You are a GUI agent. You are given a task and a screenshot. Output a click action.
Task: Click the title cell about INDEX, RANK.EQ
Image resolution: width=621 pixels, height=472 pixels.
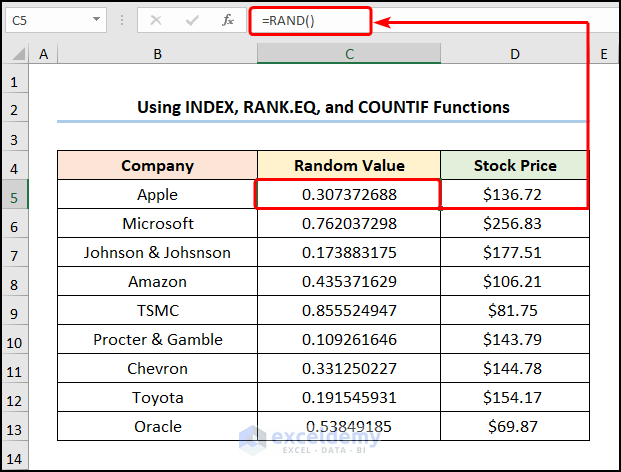click(x=322, y=107)
